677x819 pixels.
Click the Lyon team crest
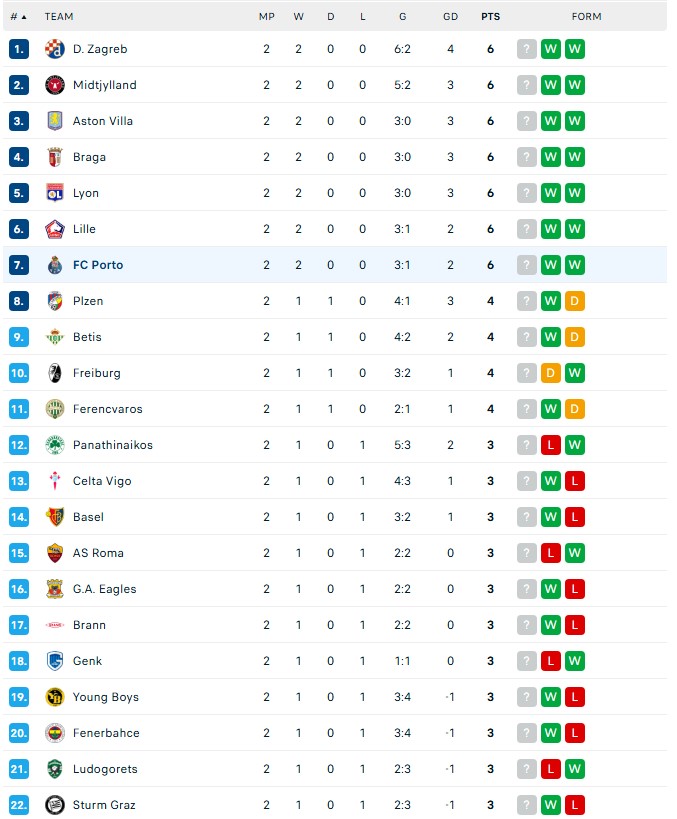(55, 193)
